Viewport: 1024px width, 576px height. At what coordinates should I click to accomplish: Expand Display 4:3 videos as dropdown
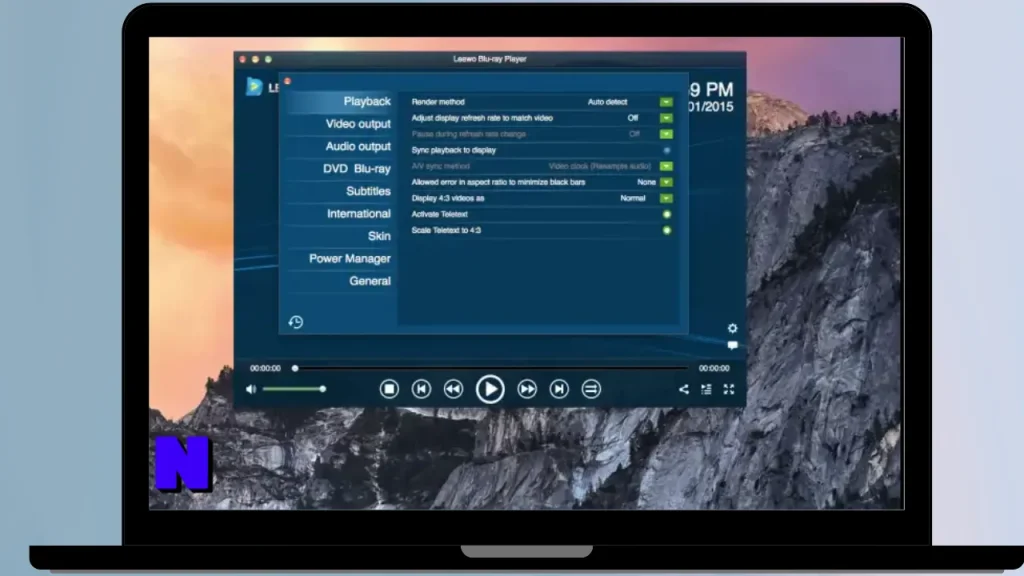666,198
